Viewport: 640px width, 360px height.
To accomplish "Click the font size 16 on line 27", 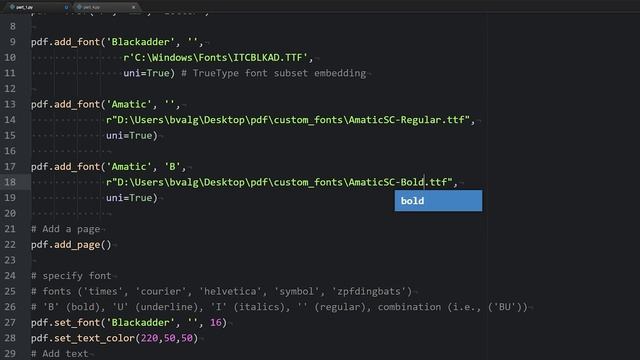I will pos(216,322).
